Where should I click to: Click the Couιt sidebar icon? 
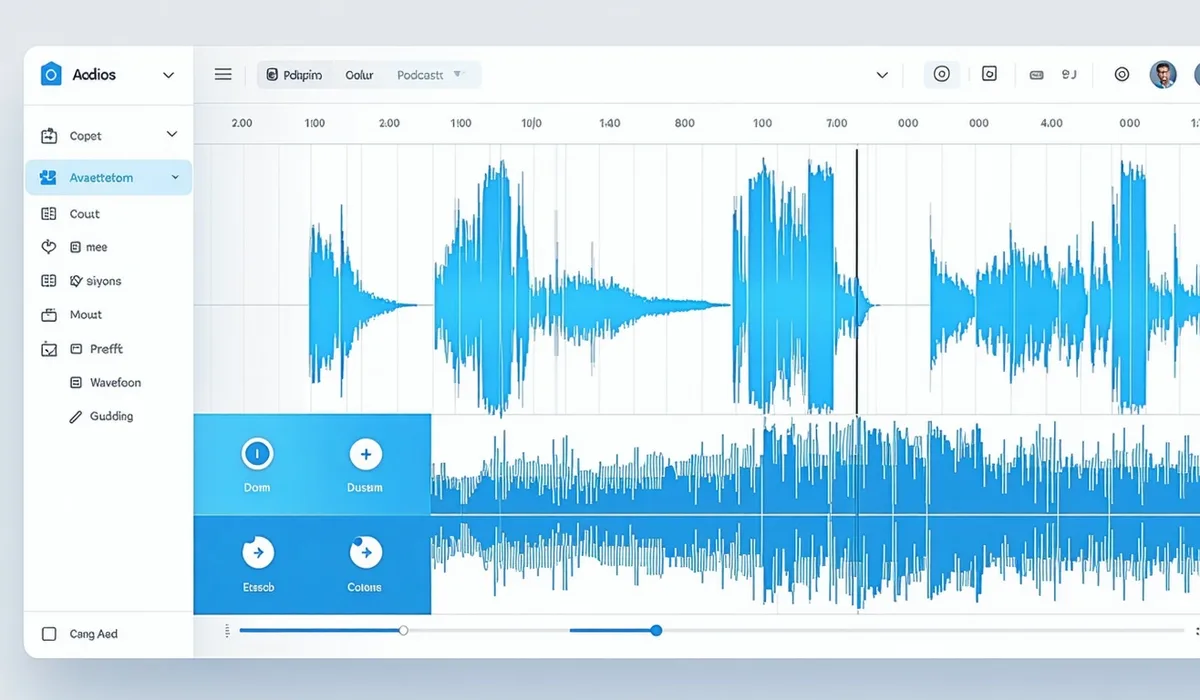tap(48, 214)
